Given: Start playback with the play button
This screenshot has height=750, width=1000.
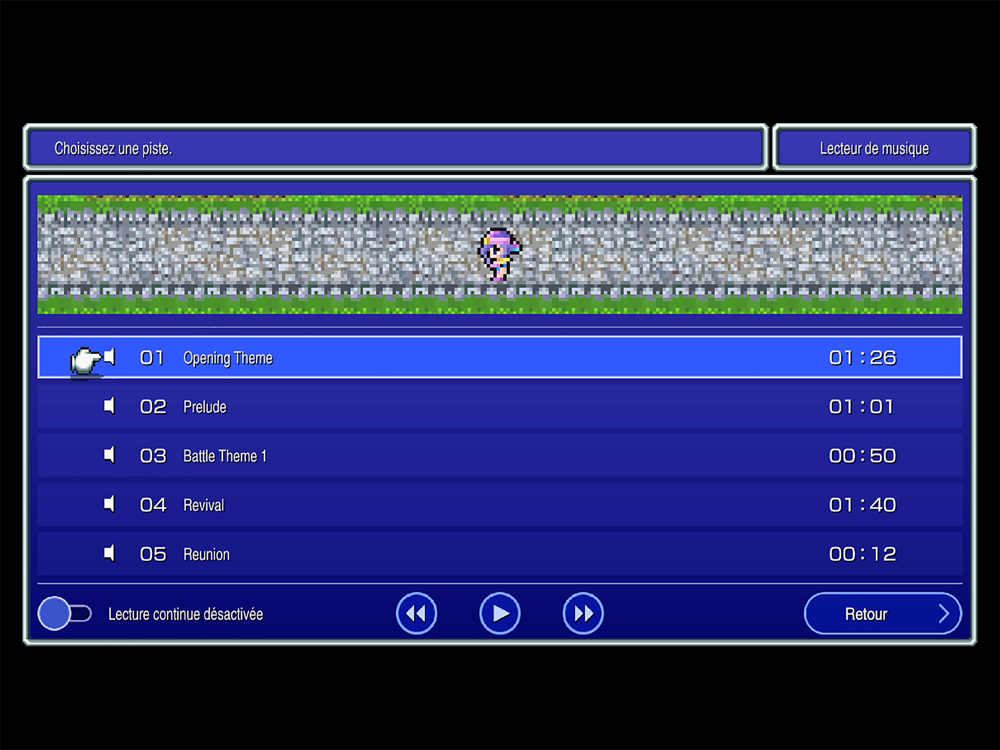Looking at the screenshot, I should [x=500, y=614].
